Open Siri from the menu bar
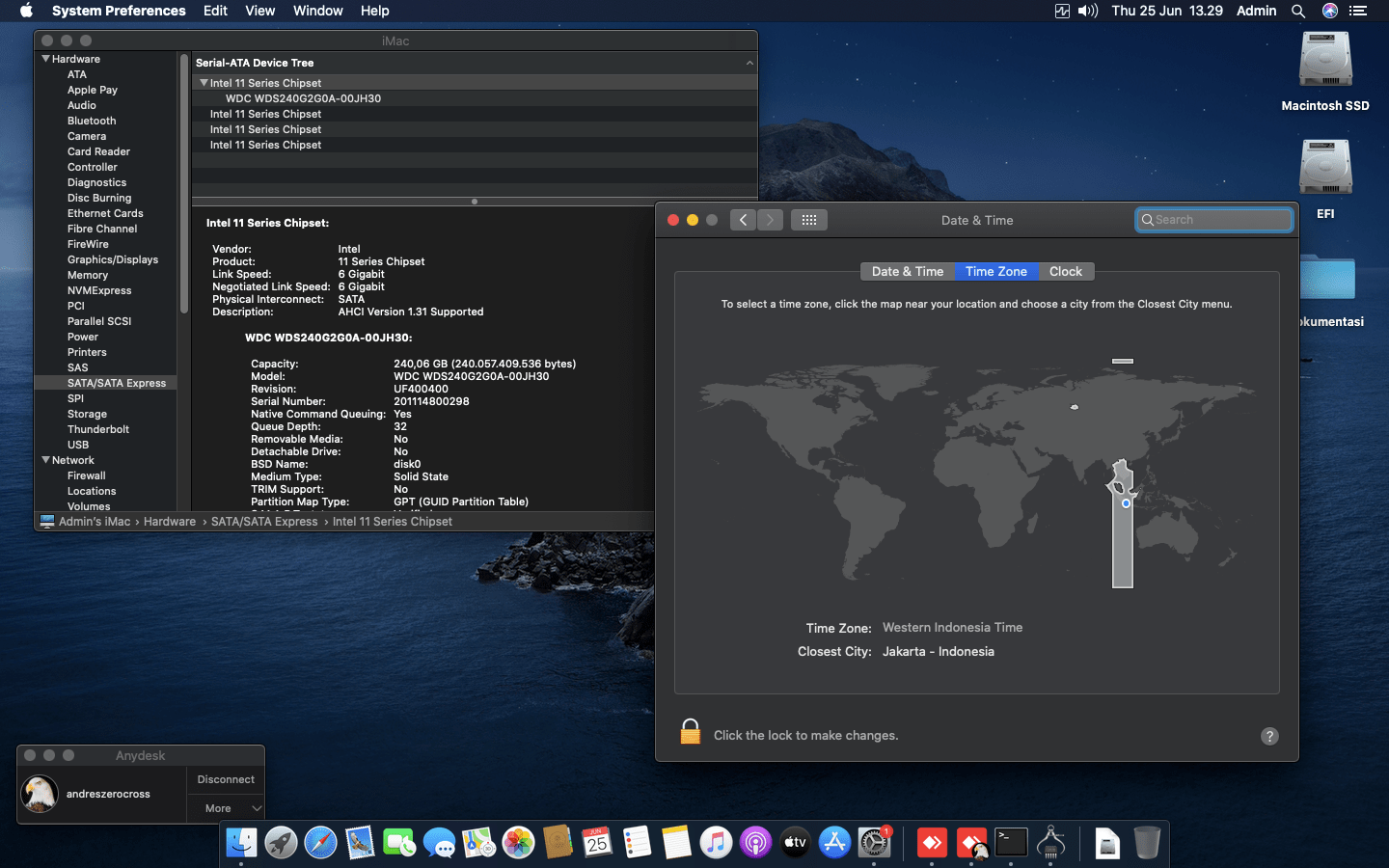Viewport: 1389px width, 868px height. coord(1330,11)
